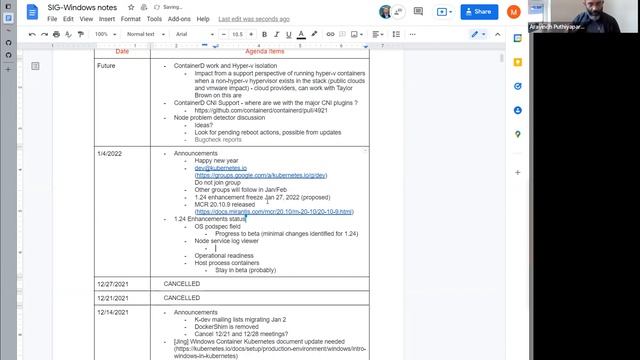The height and width of the screenshot is (360, 640).
Task: Show more toolbar options
Action: click(x=413, y=34)
